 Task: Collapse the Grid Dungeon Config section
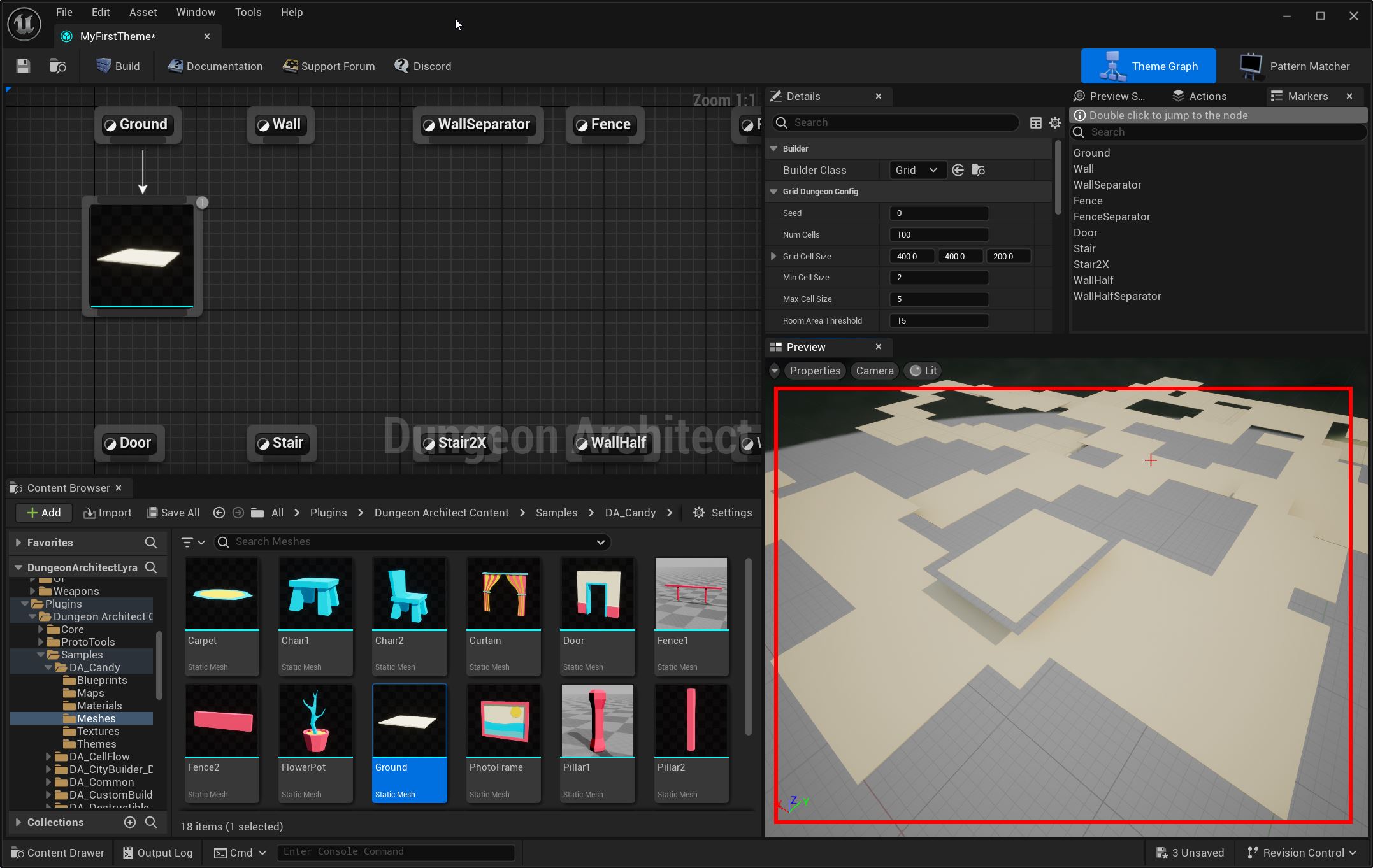click(x=773, y=191)
